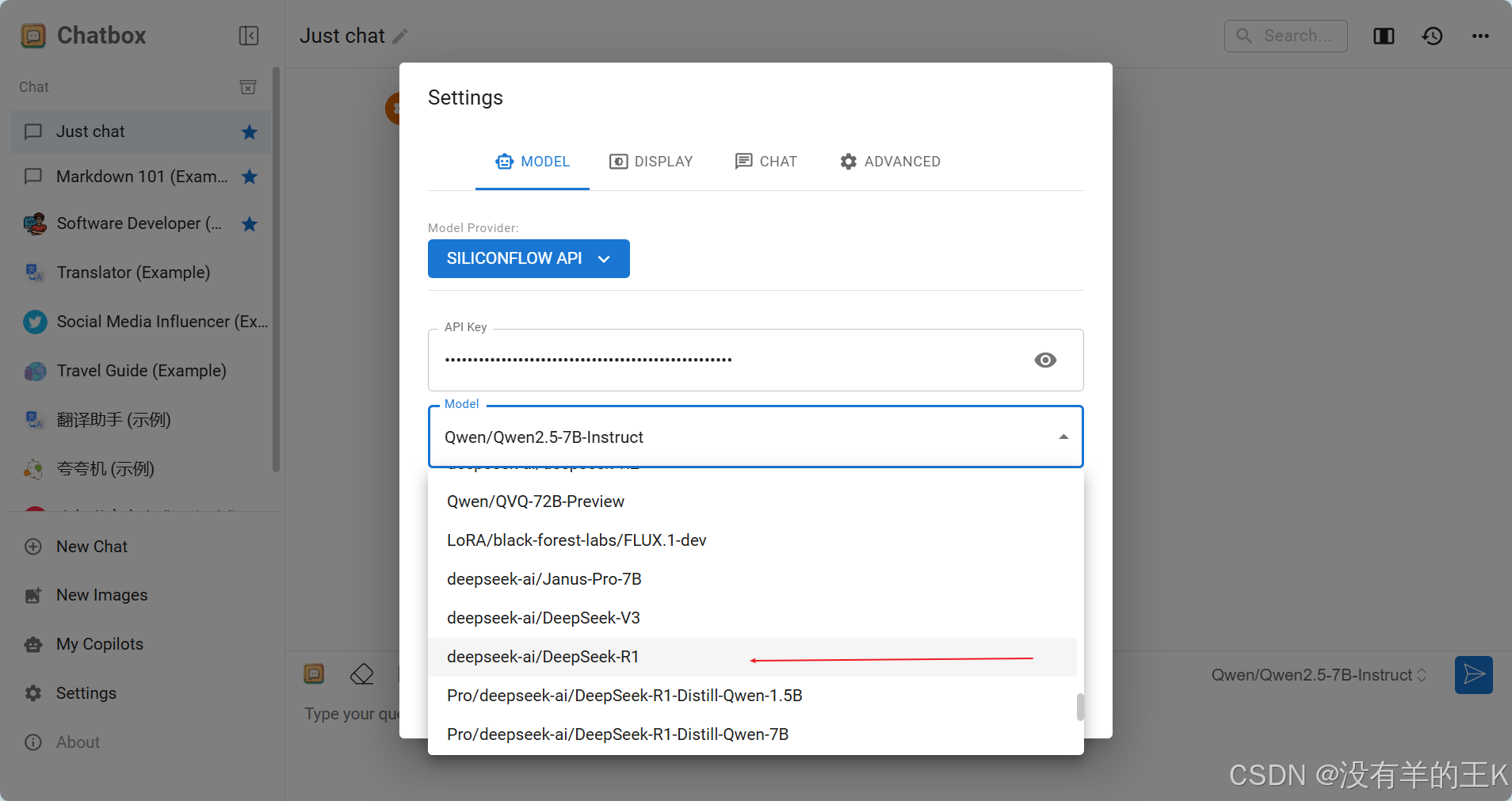Screen dimensions: 1512x801
Task: Toggle star on Just chat
Action: 250,132
